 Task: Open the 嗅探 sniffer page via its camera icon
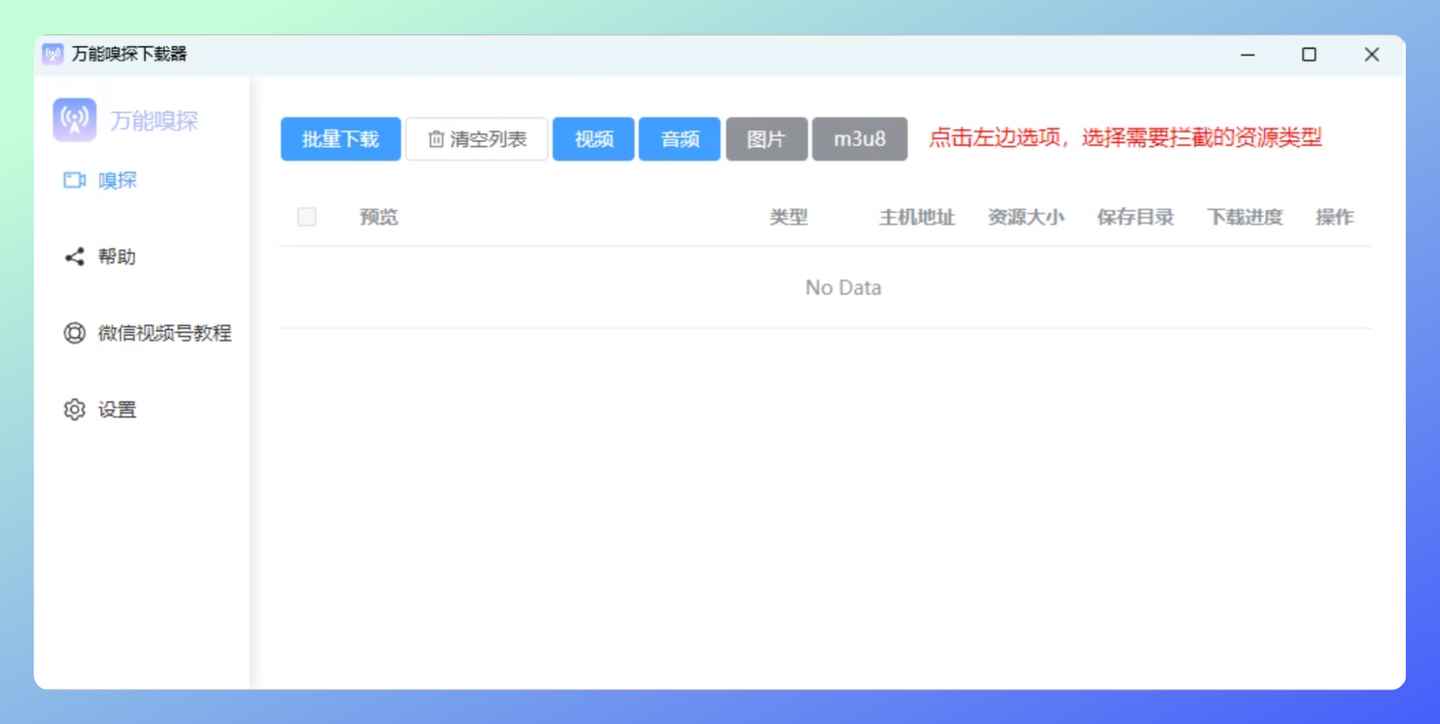pyautogui.click(x=74, y=181)
